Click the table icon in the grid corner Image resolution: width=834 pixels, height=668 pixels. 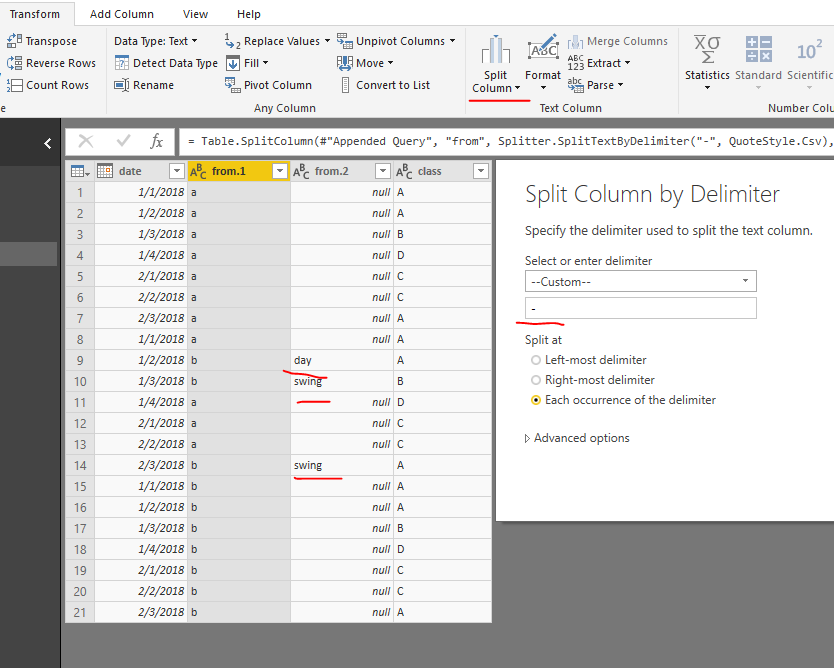tap(80, 171)
